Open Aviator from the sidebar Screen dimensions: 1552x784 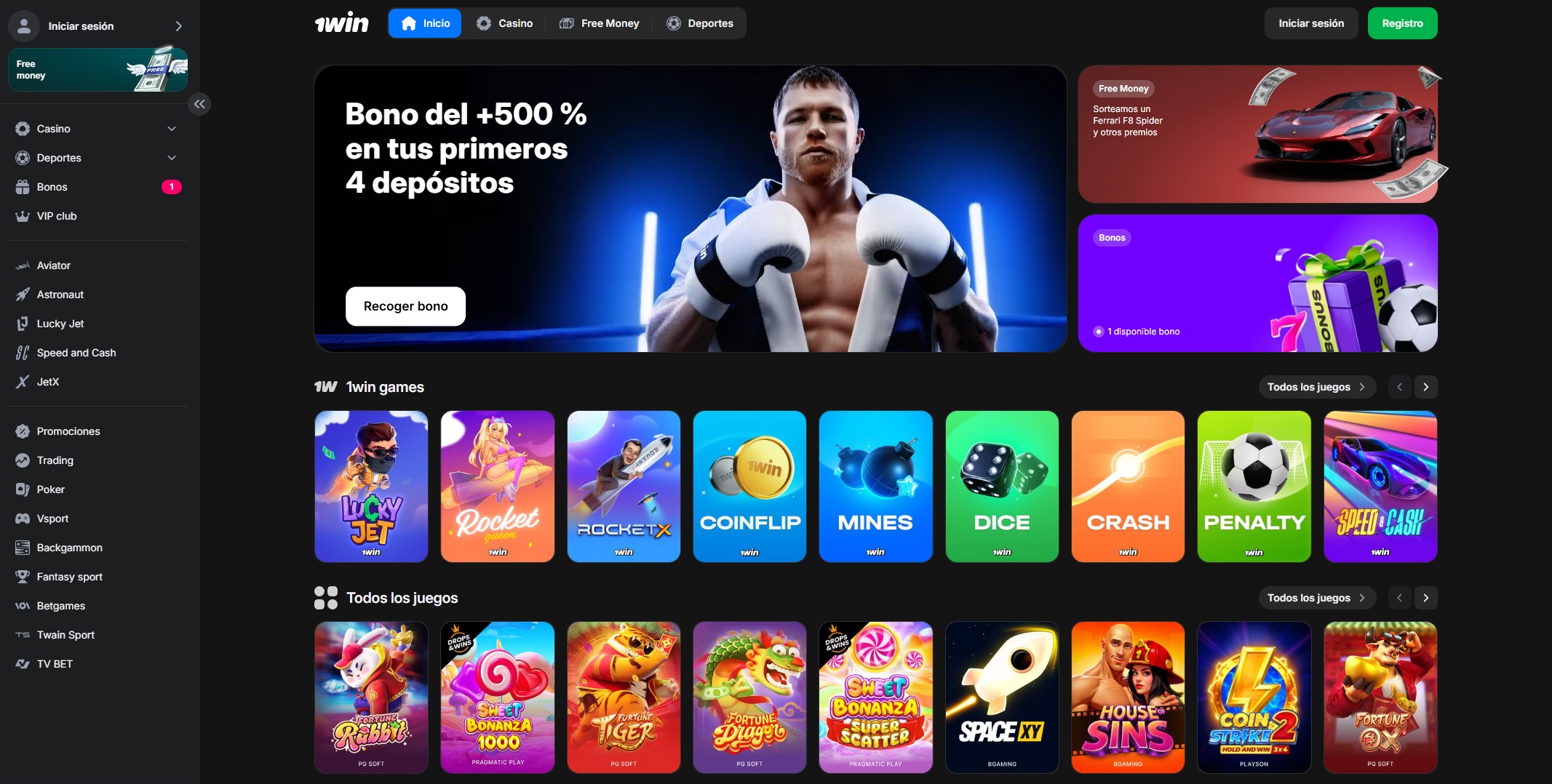98,265
